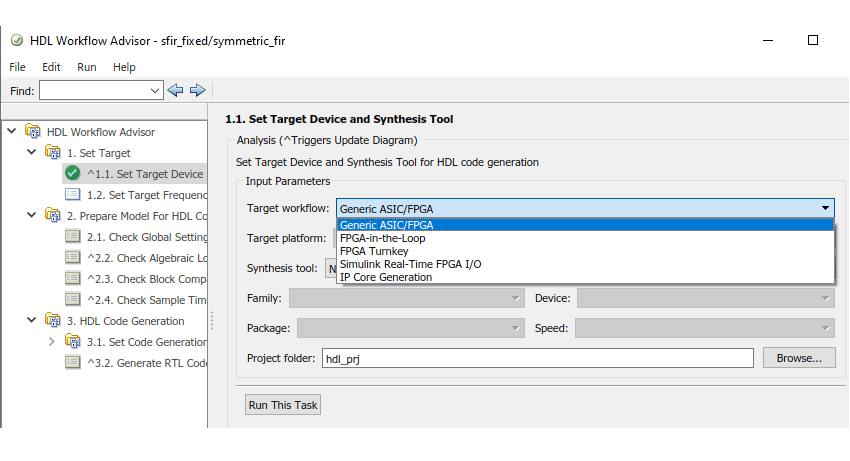Click the Run This Task button

point(283,405)
